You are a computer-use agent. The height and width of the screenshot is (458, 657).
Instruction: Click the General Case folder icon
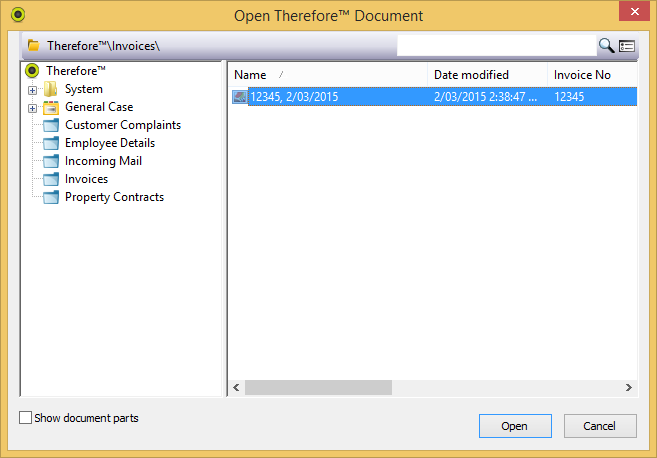pos(50,107)
